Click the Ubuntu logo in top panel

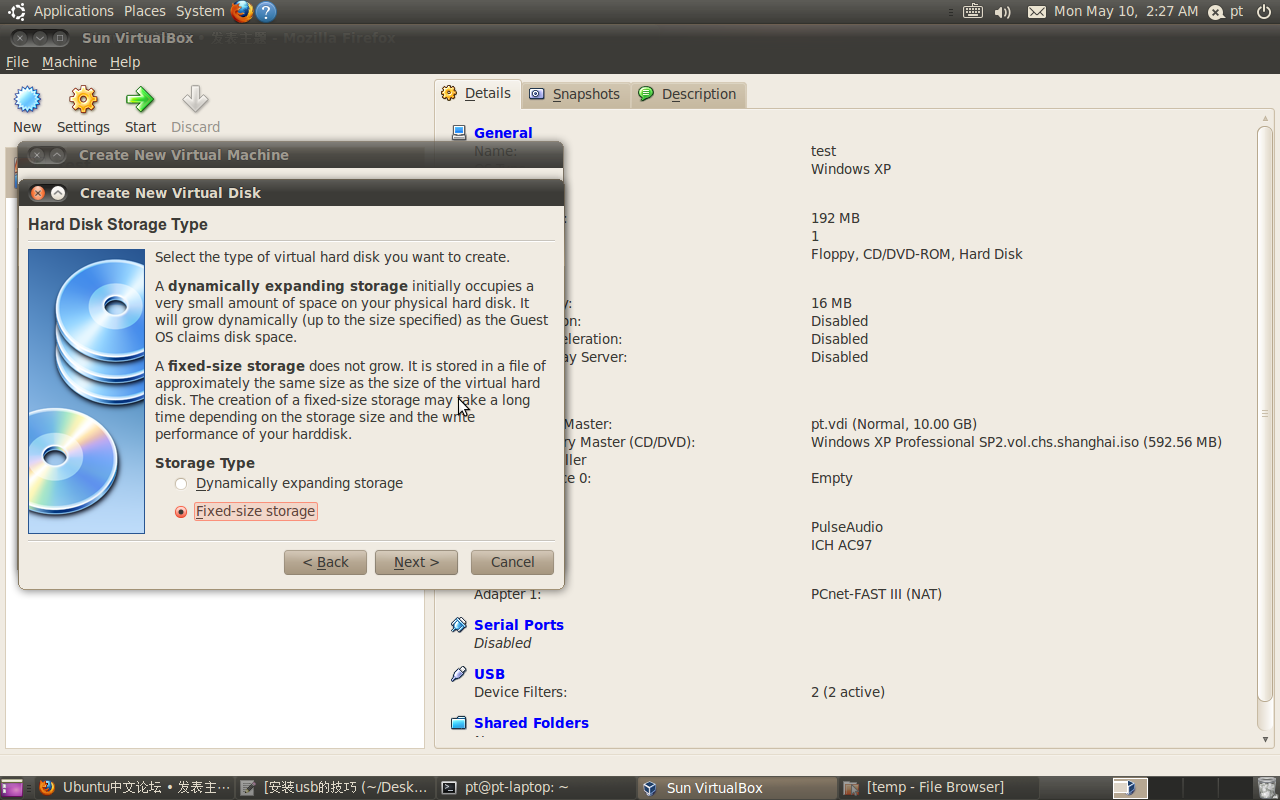click(x=17, y=11)
